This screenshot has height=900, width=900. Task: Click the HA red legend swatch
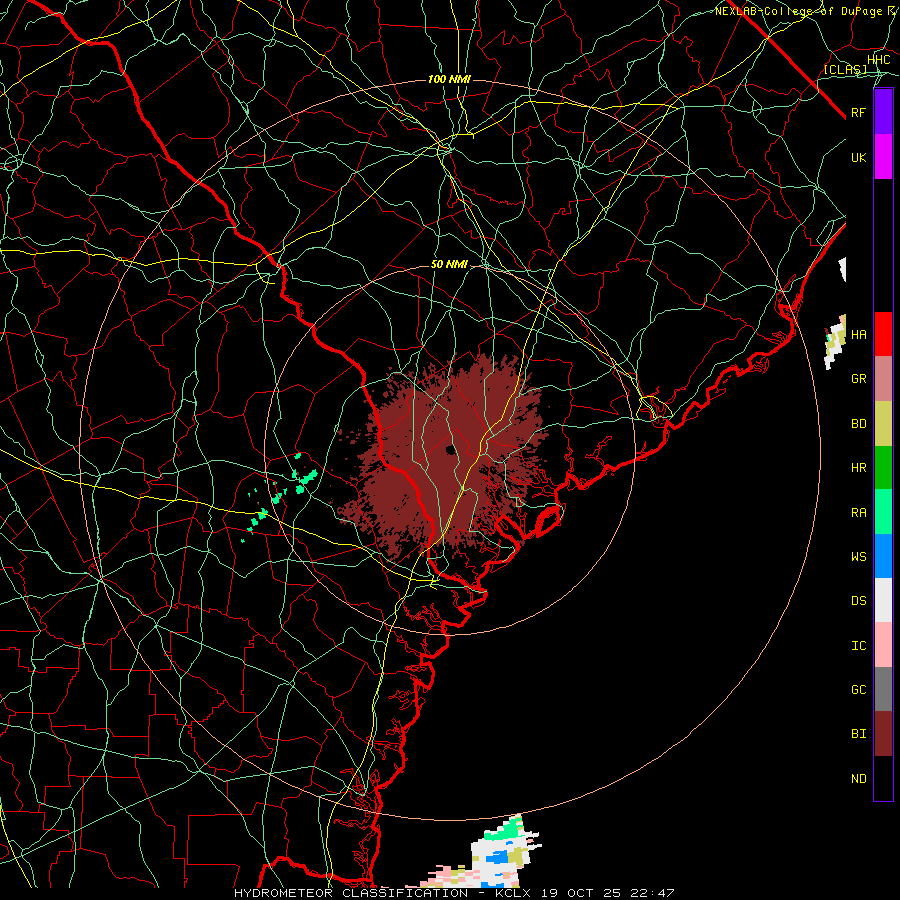tap(883, 334)
